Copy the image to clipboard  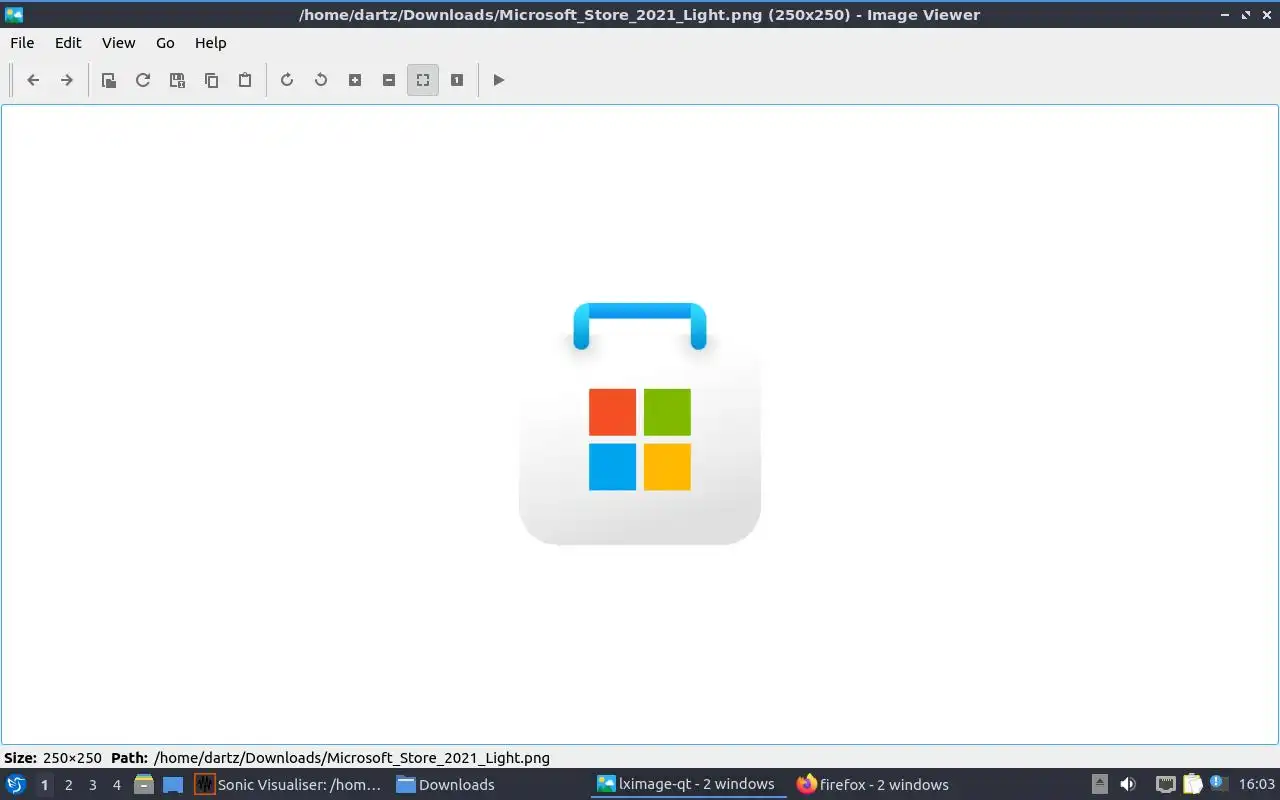[211, 80]
